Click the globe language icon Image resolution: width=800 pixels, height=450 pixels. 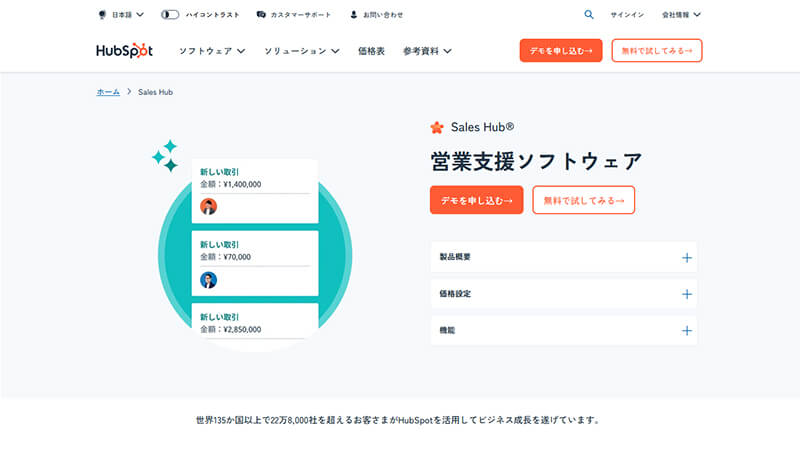pos(102,15)
